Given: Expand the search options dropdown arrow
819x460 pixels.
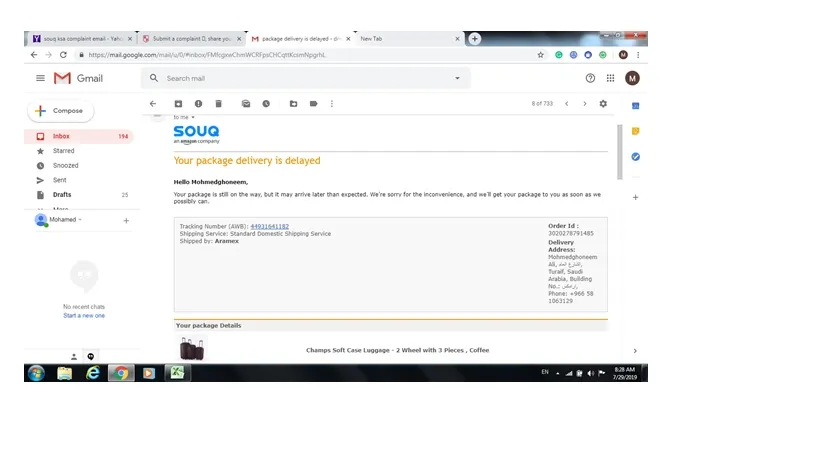Looking at the screenshot, I should (x=457, y=78).
